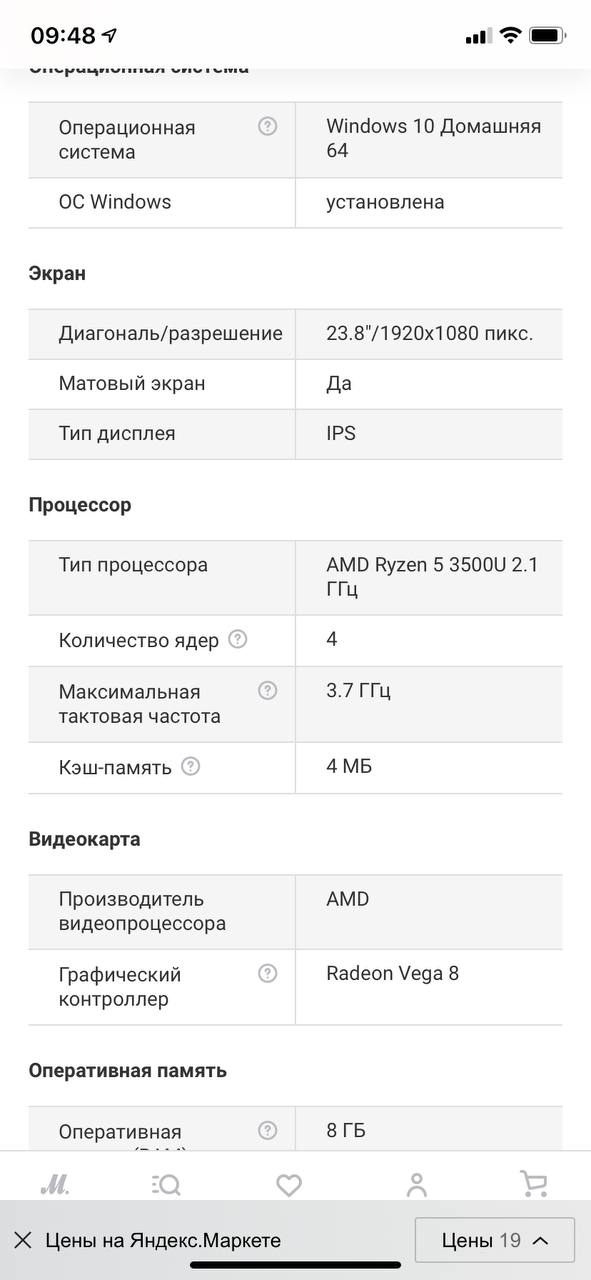Show help for Максимальная тактовая частота
The height and width of the screenshot is (1280, 591).
coord(267,690)
